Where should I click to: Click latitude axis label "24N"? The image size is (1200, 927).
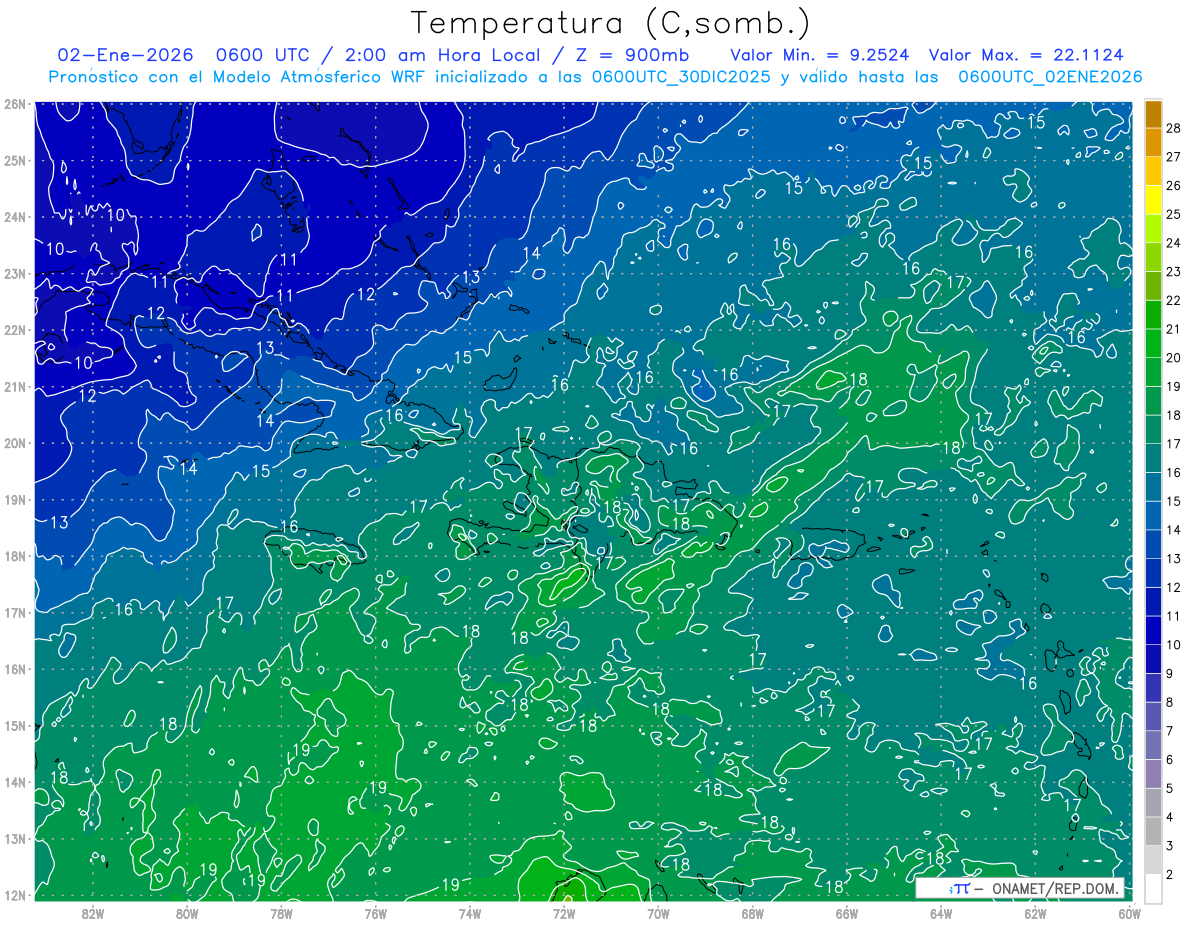(x=14, y=217)
